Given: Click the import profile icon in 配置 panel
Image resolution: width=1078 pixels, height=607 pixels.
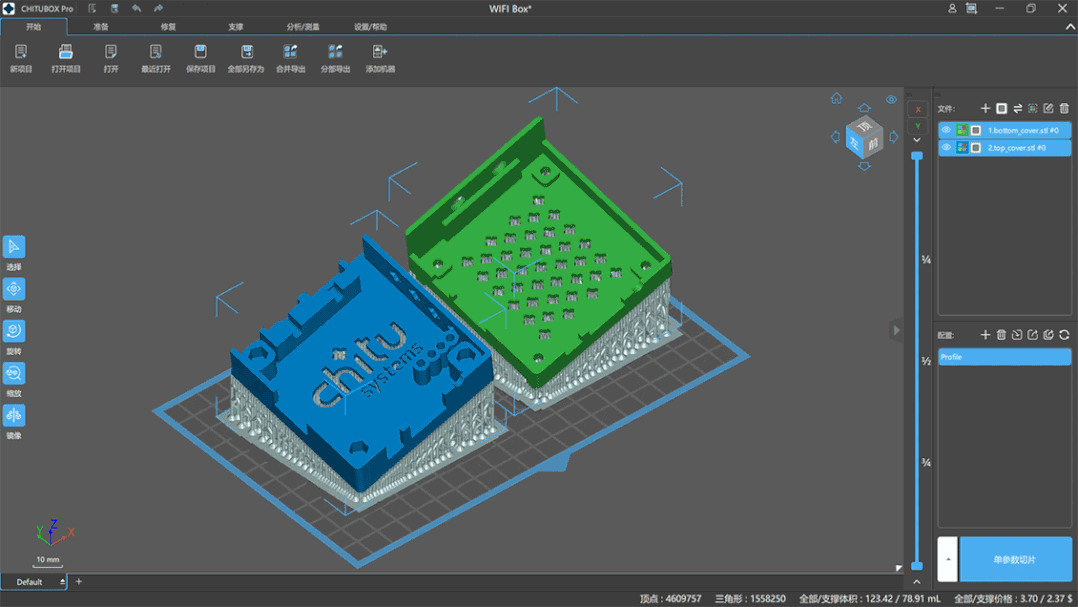Looking at the screenshot, I should (1017, 335).
